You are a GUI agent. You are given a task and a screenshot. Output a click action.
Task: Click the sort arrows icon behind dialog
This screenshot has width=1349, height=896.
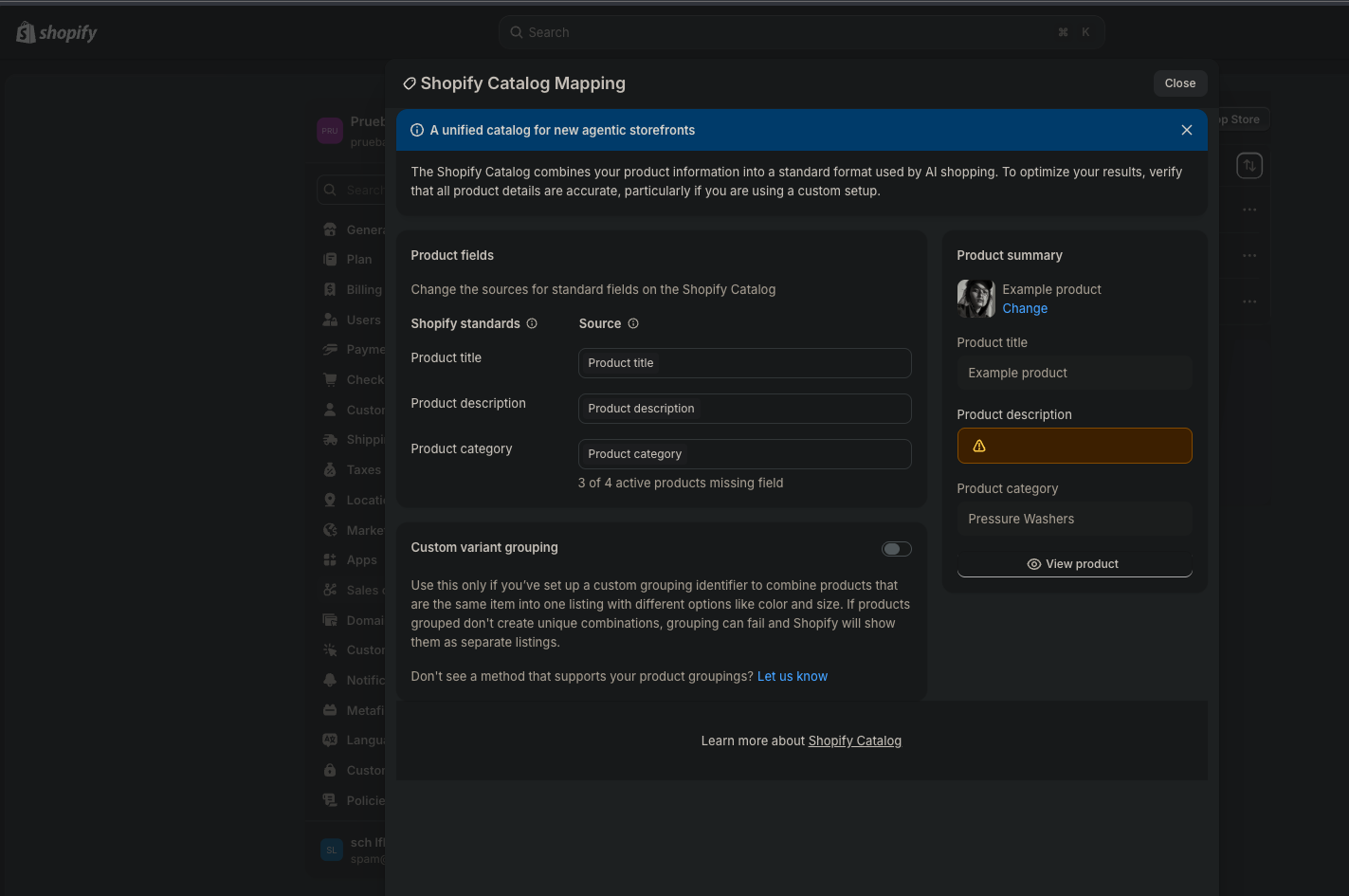coord(1249,166)
